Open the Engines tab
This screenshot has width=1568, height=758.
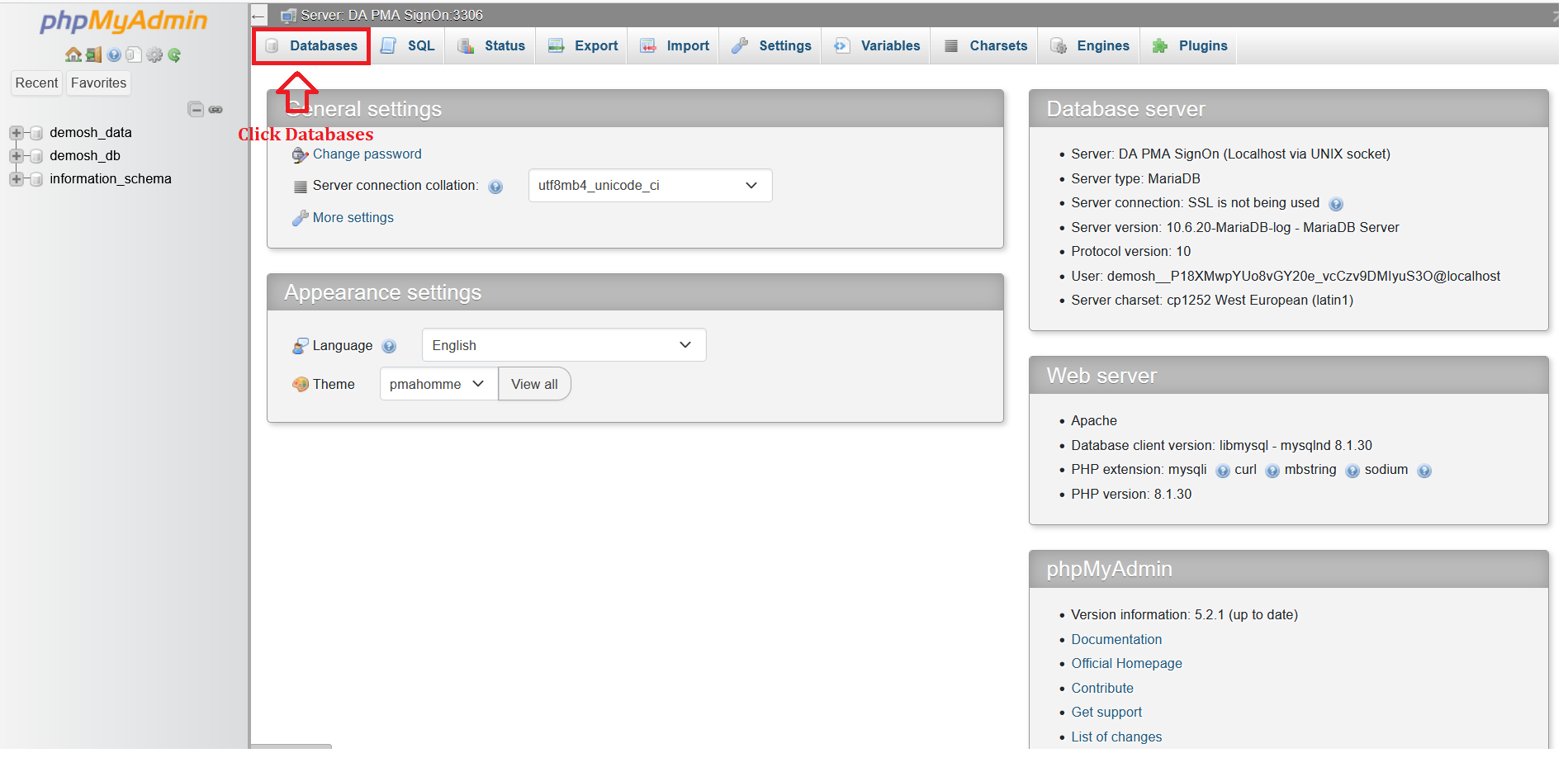pos(1090,46)
